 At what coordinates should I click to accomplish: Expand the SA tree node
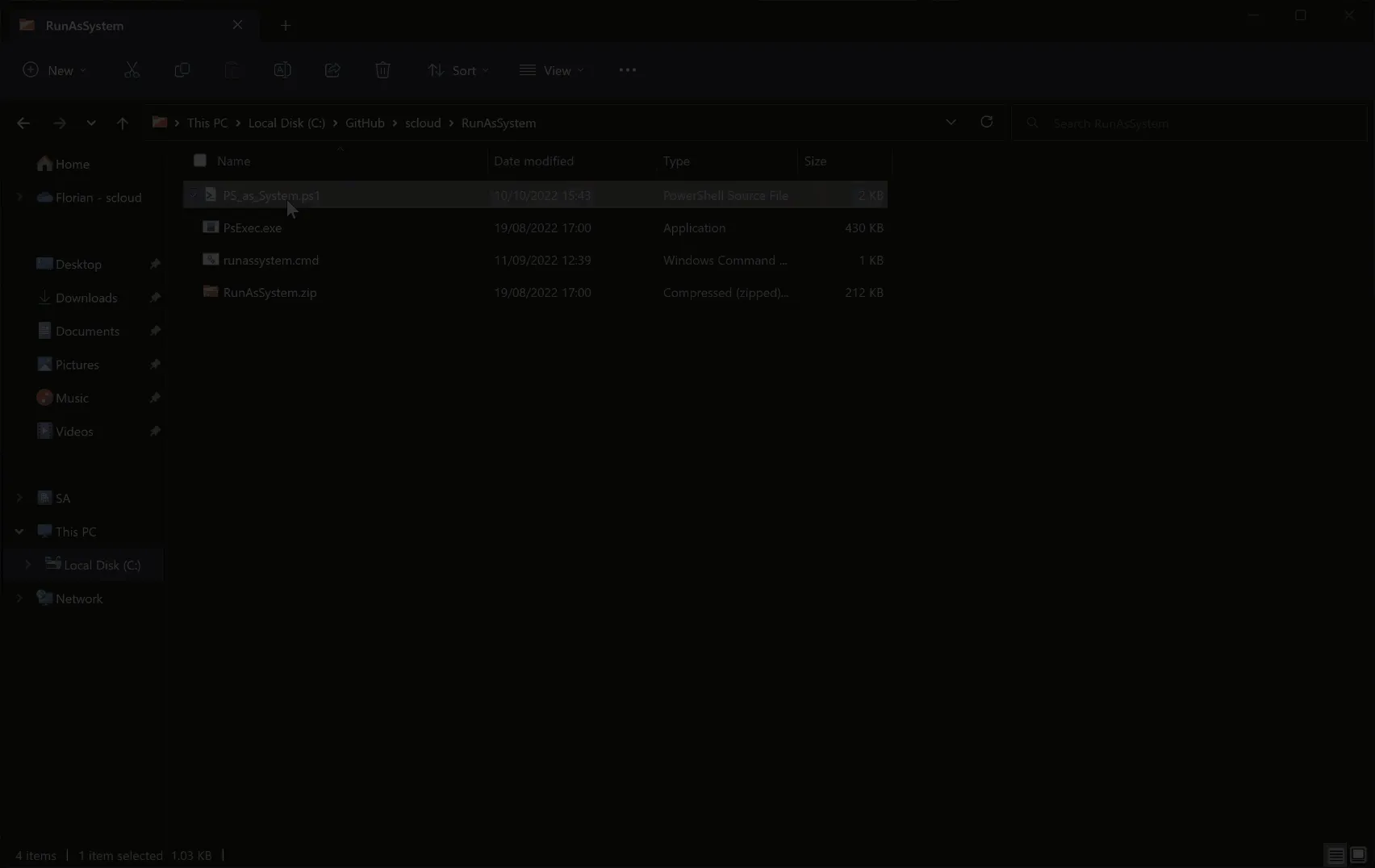[x=19, y=498]
